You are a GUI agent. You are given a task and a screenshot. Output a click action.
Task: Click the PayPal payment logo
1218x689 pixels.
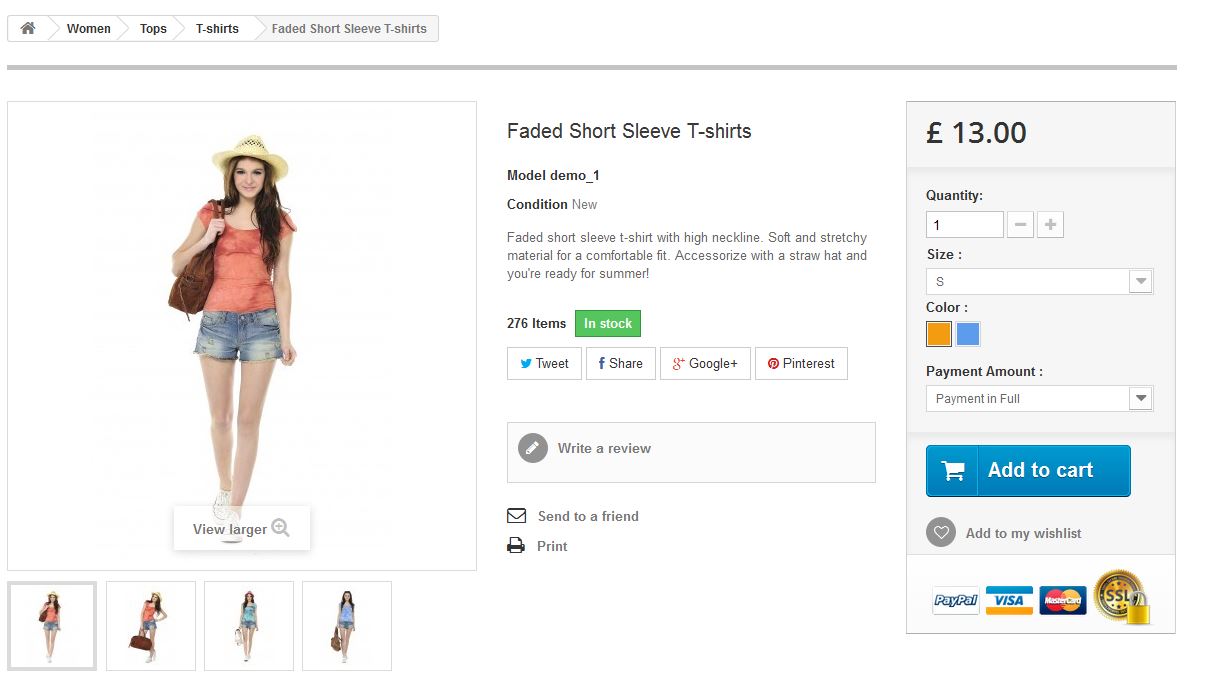(956, 600)
